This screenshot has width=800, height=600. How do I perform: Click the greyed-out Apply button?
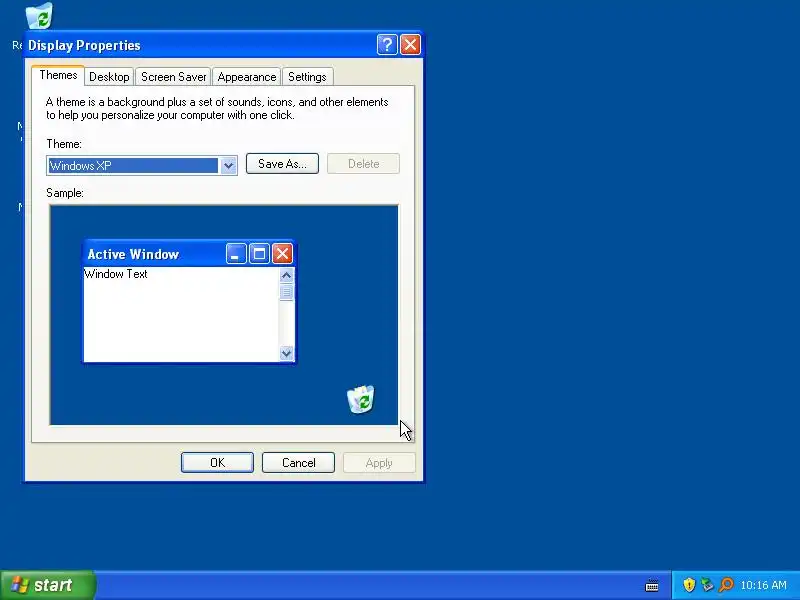379,463
